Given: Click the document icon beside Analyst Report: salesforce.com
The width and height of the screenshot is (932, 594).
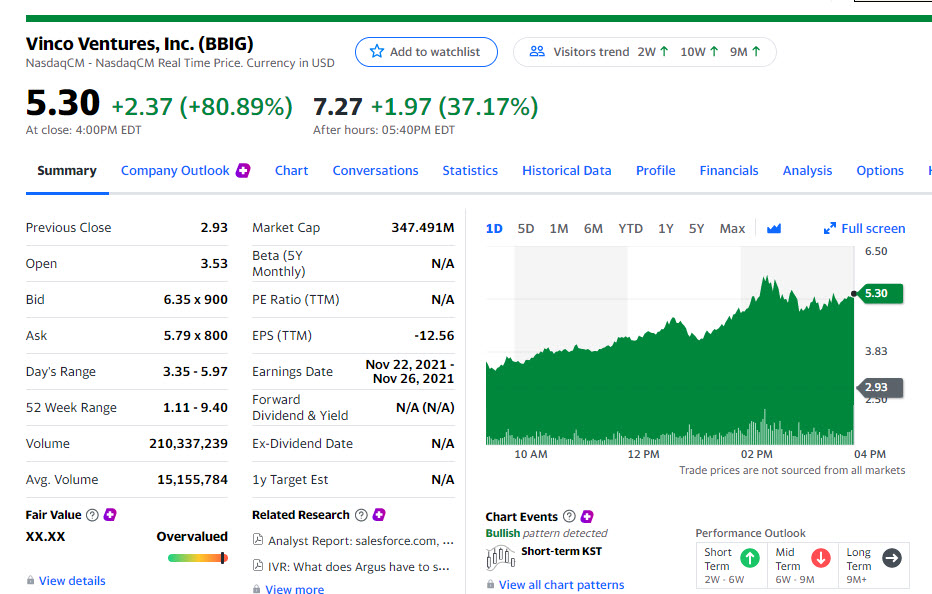Looking at the screenshot, I should click(x=258, y=540).
